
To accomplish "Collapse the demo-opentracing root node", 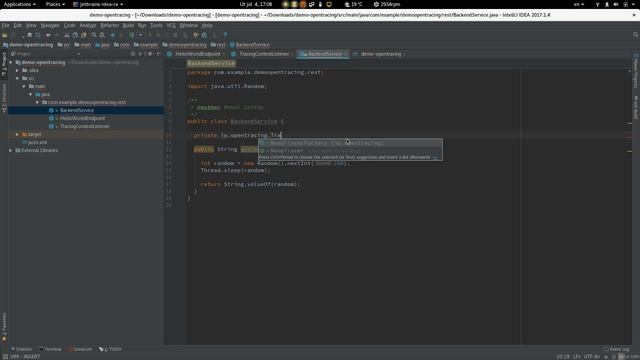I will 11,62.
